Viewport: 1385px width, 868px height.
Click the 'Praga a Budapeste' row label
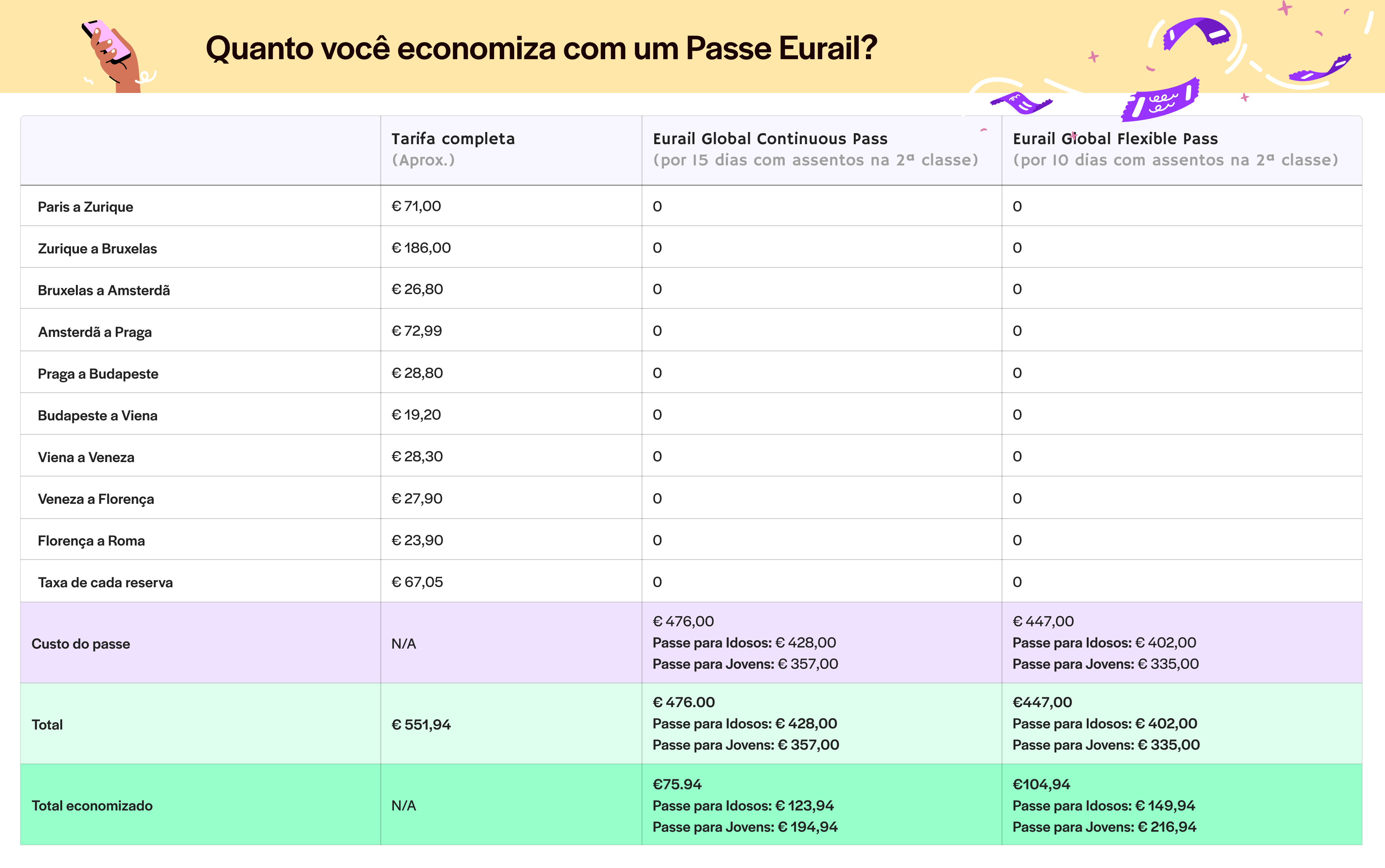98,374
